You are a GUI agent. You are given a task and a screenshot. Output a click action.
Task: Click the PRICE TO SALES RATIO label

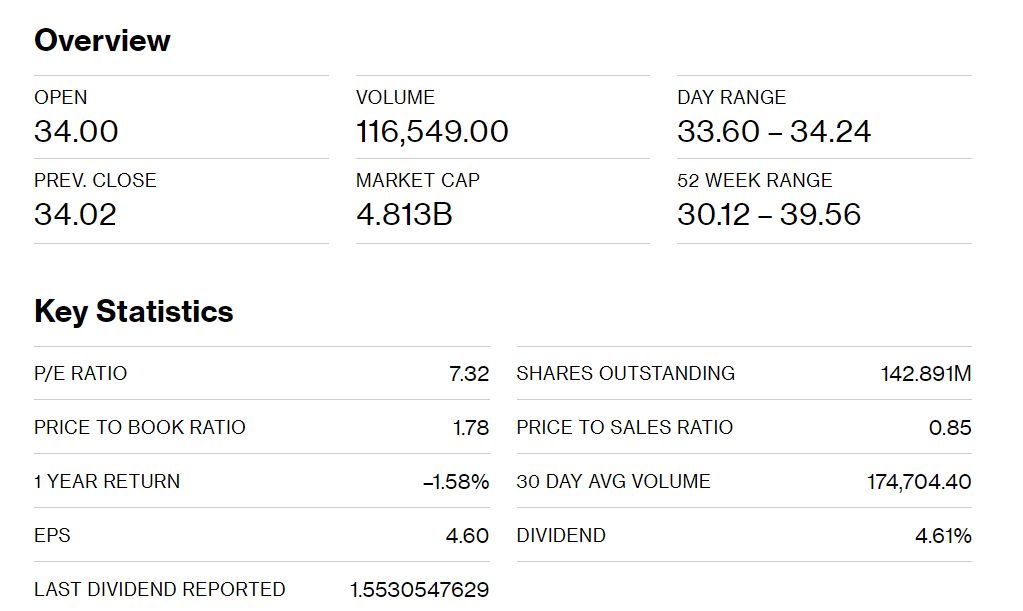click(x=624, y=428)
